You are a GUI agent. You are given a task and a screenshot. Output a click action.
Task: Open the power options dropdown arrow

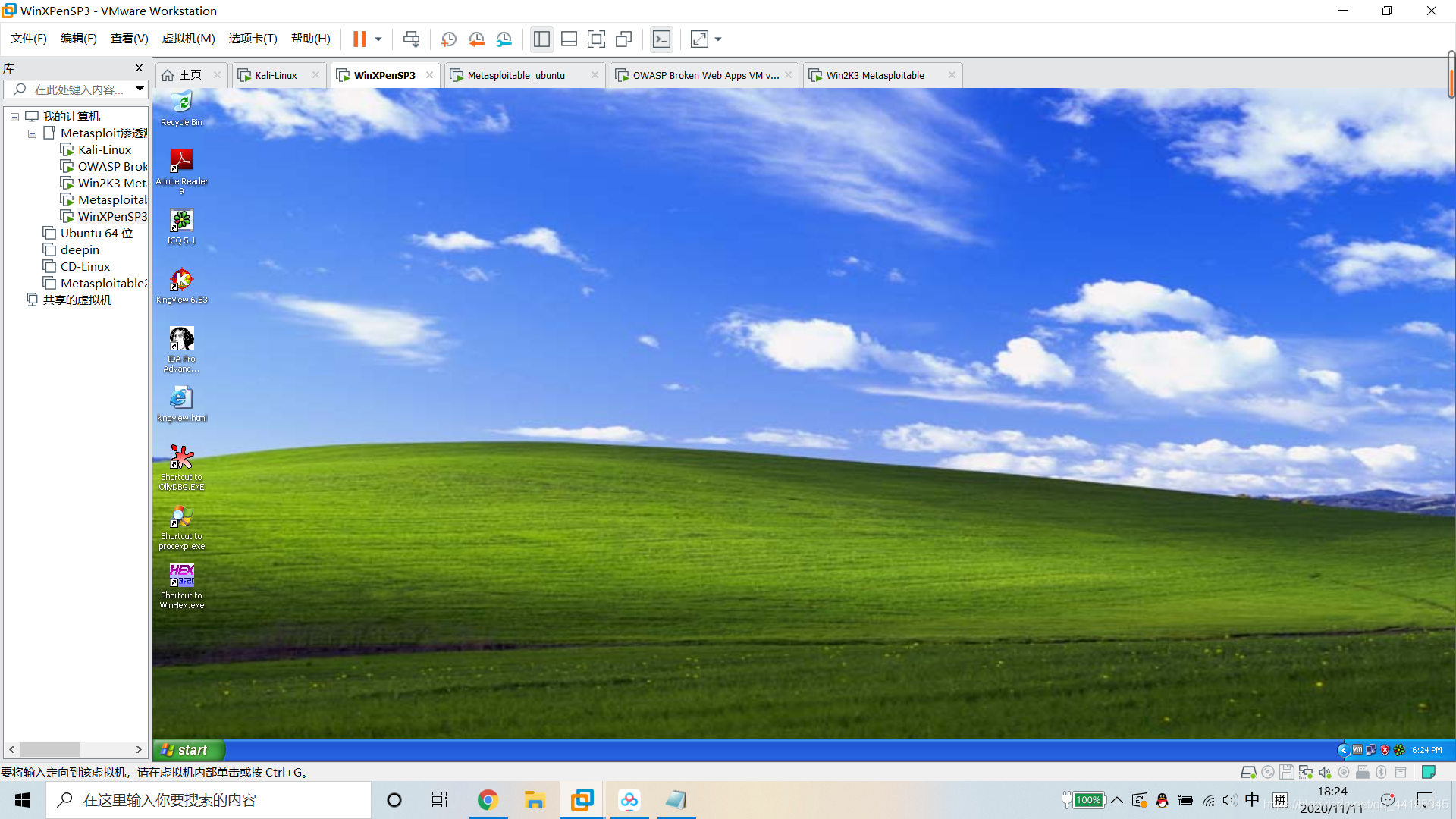[x=378, y=39]
